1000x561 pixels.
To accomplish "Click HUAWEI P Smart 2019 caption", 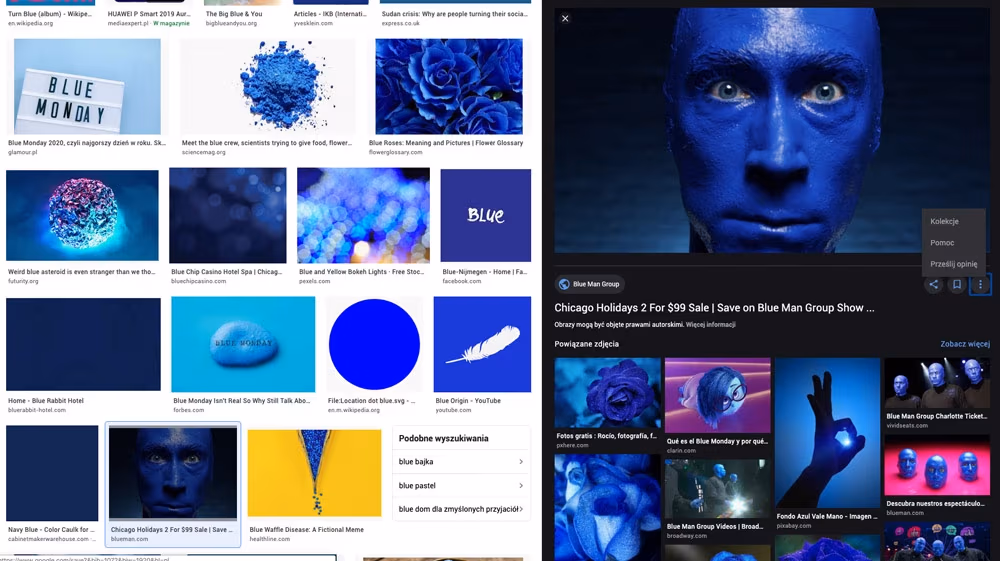I will click(x=149, y=14).
